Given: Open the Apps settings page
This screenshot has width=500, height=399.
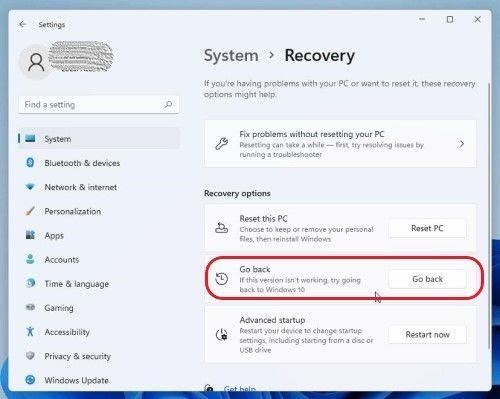Looking at the screenshot, I should (99, 235).
